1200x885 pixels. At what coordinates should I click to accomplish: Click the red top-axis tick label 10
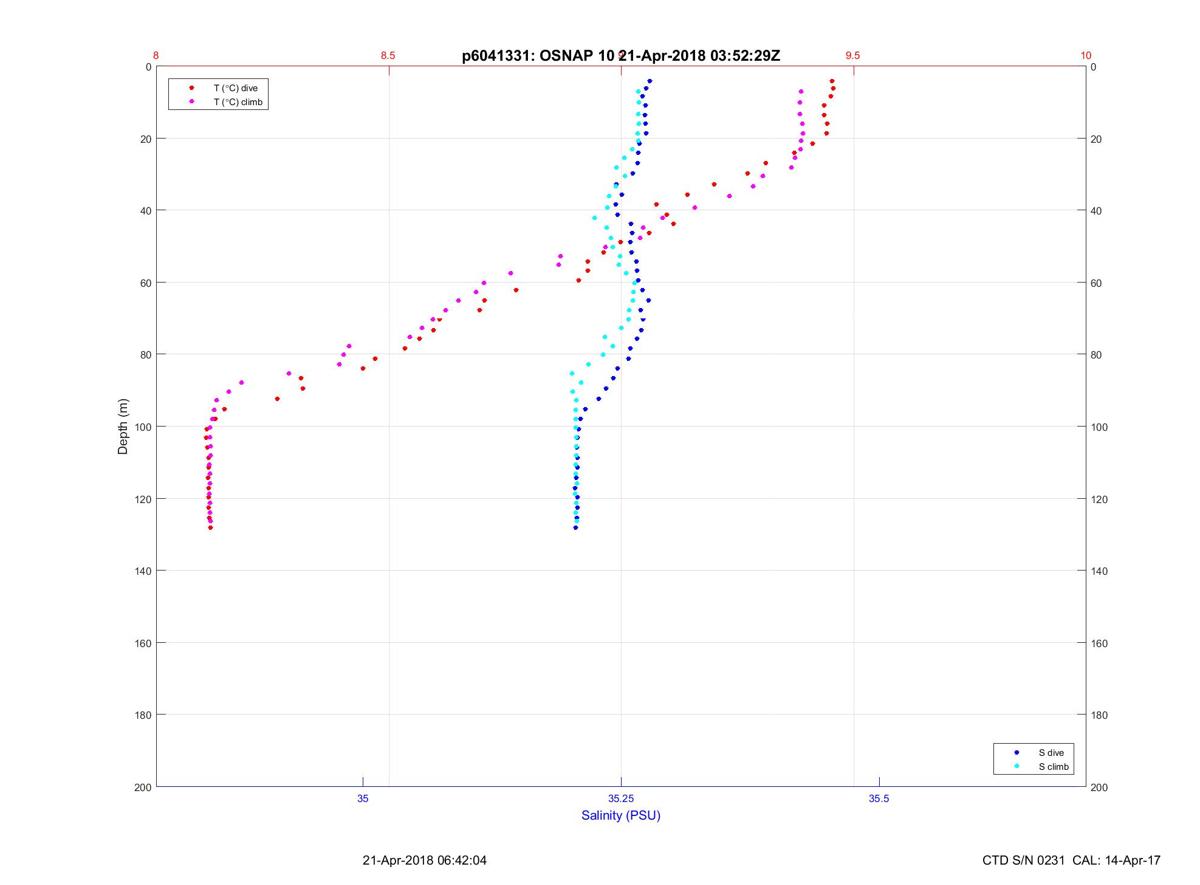tap(1086, 55)
